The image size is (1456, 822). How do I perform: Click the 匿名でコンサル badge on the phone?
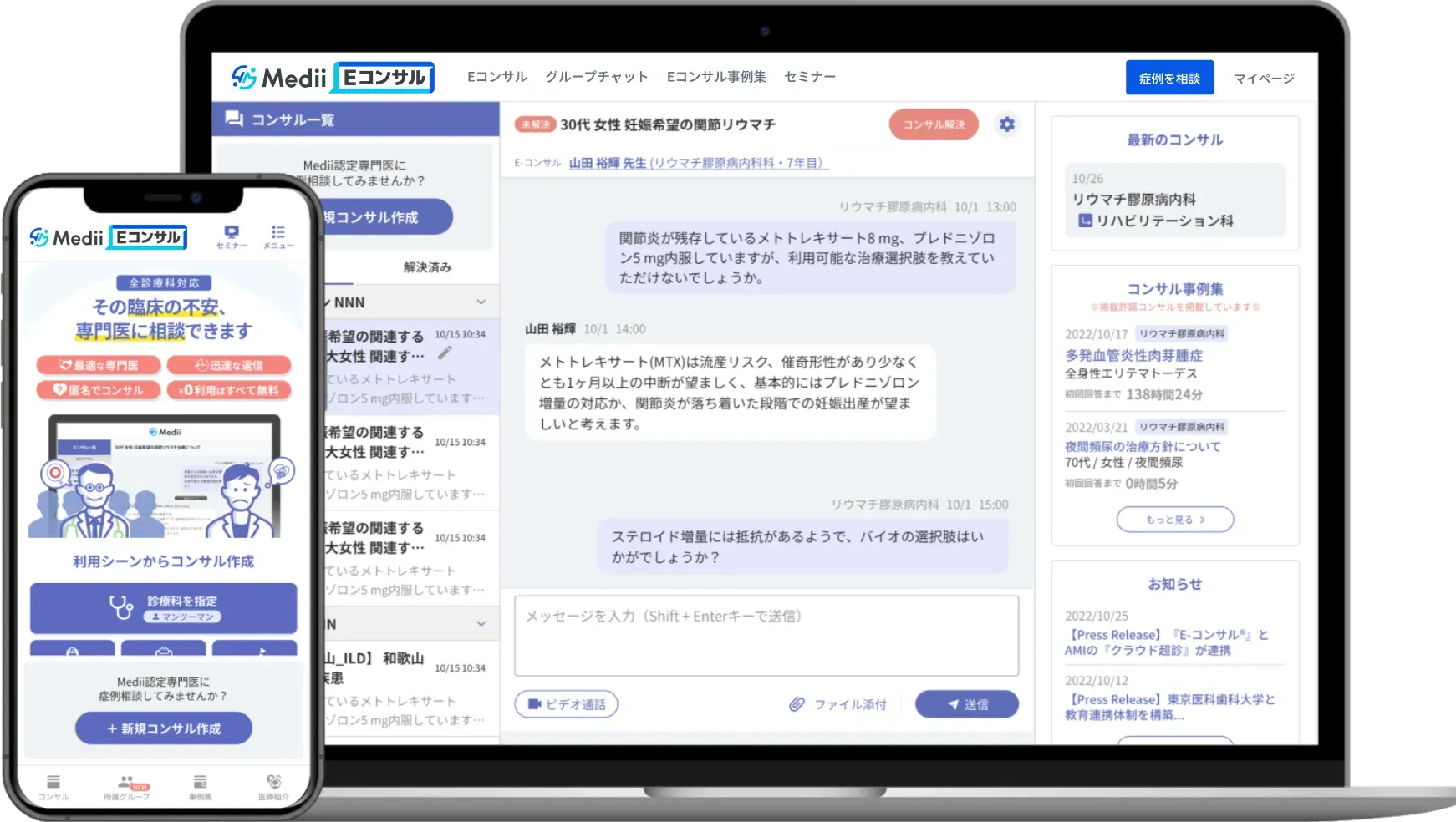(99, 390)
